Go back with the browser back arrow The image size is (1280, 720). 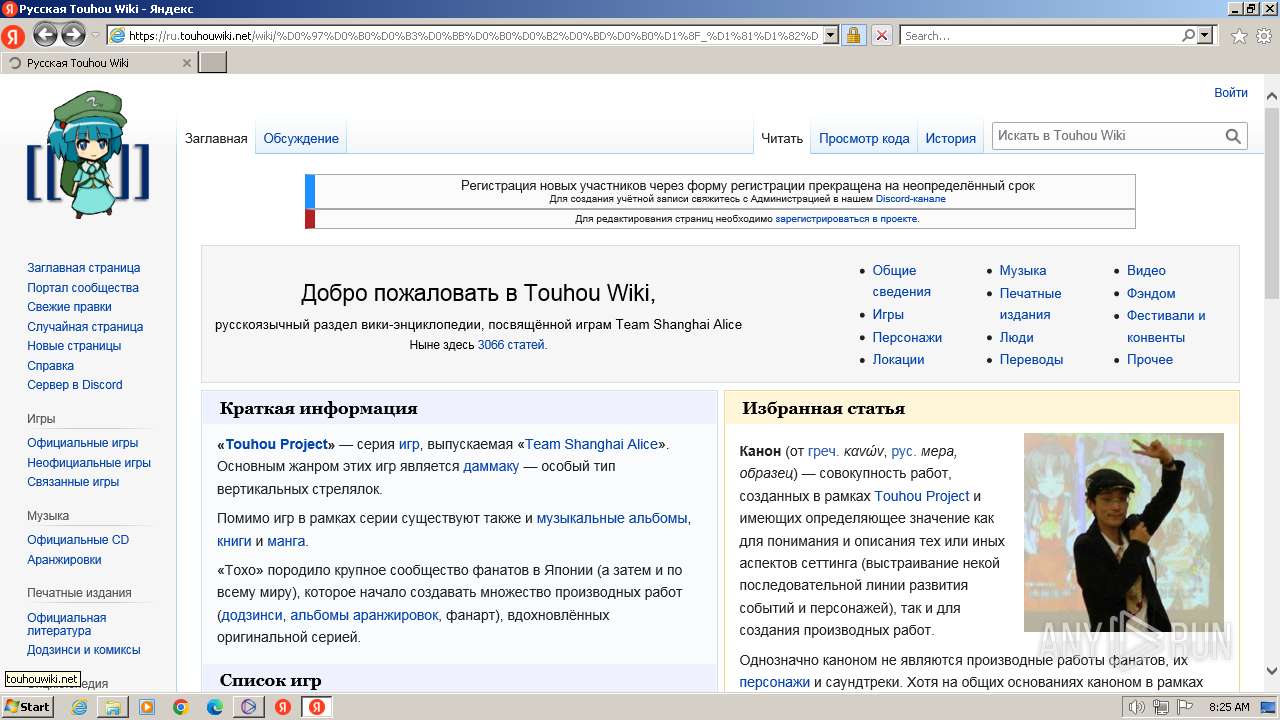pyautogui.click(x=45, y=35)
